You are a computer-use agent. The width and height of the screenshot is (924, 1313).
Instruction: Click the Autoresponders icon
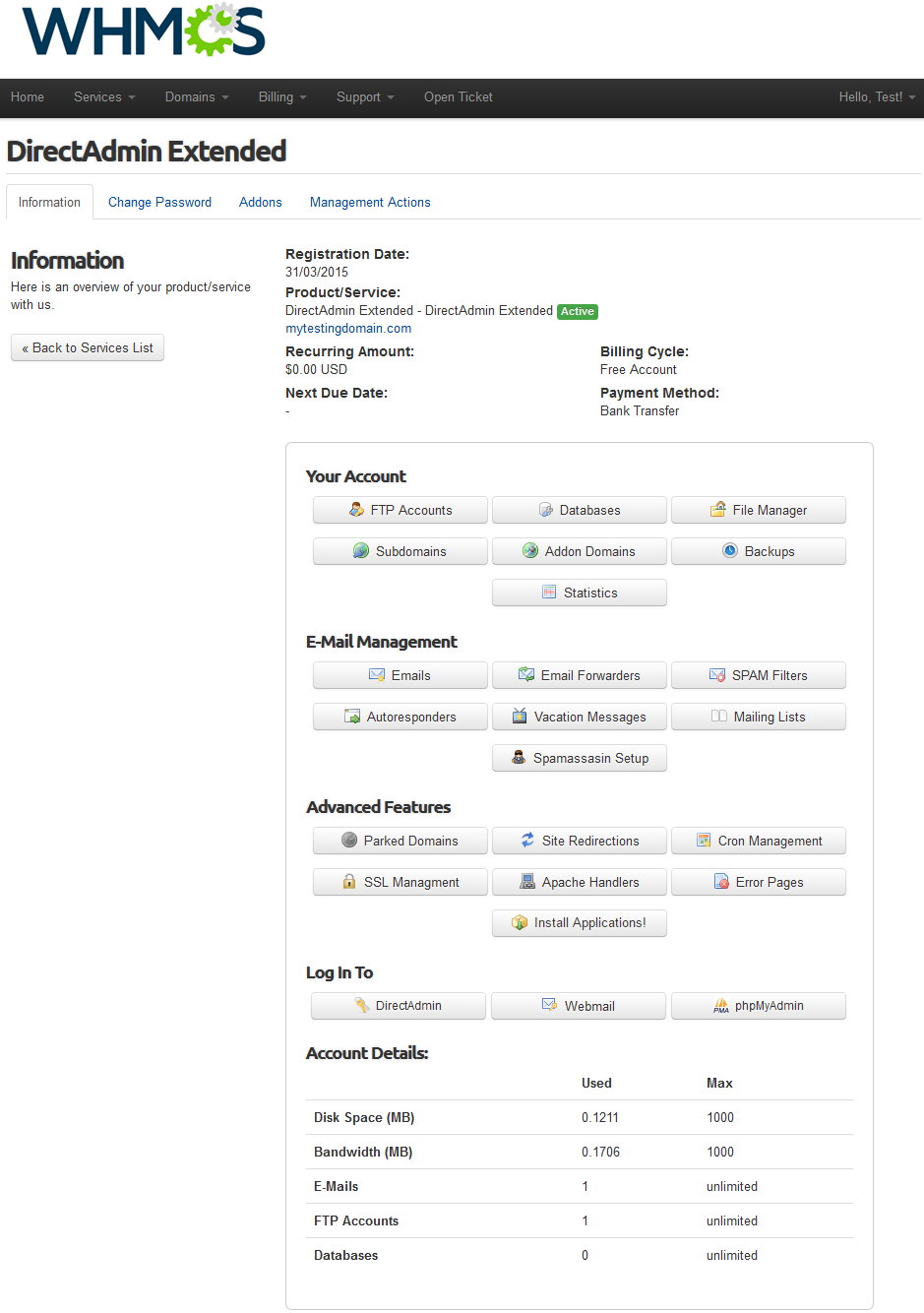pos(352,717)
